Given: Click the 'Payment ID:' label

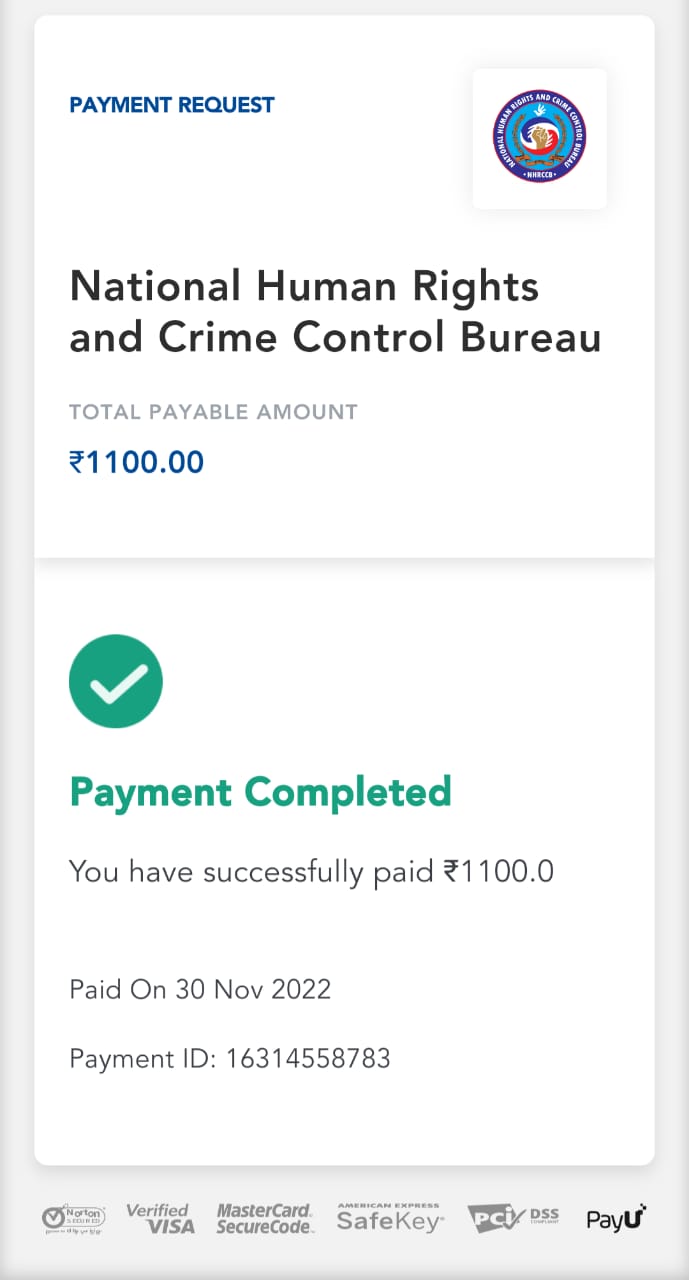Looking at the screenshot, I should pyautogui.click(x=142, y=1058).
